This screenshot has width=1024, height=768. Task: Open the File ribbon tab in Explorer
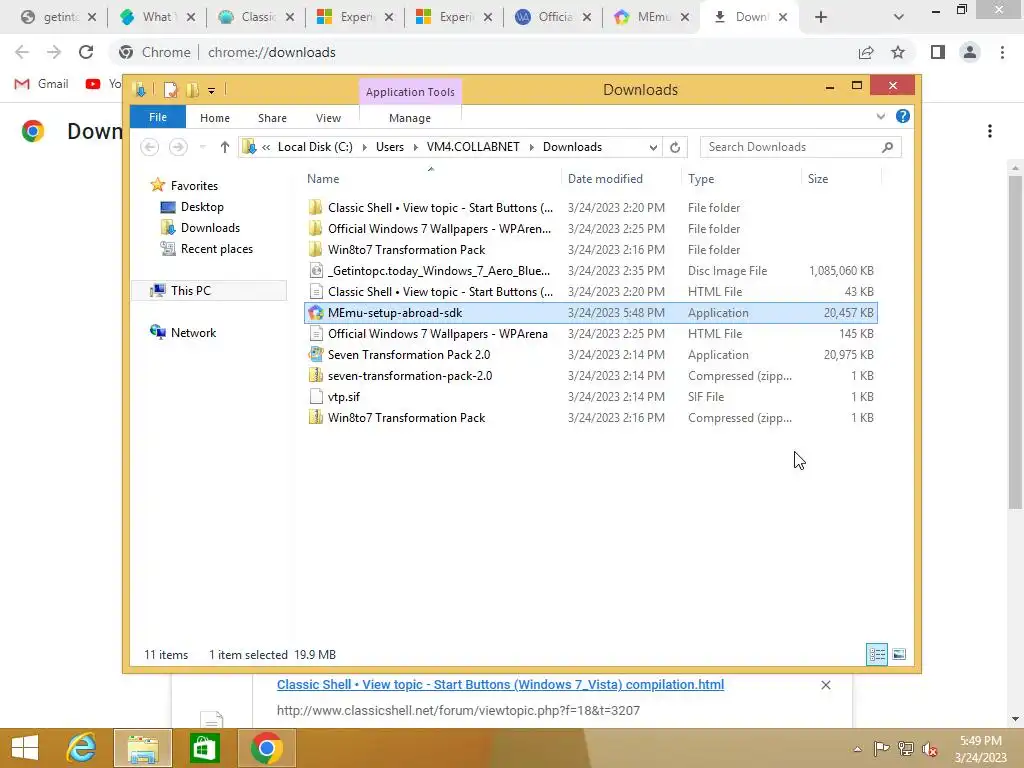(x=158, y=118)
